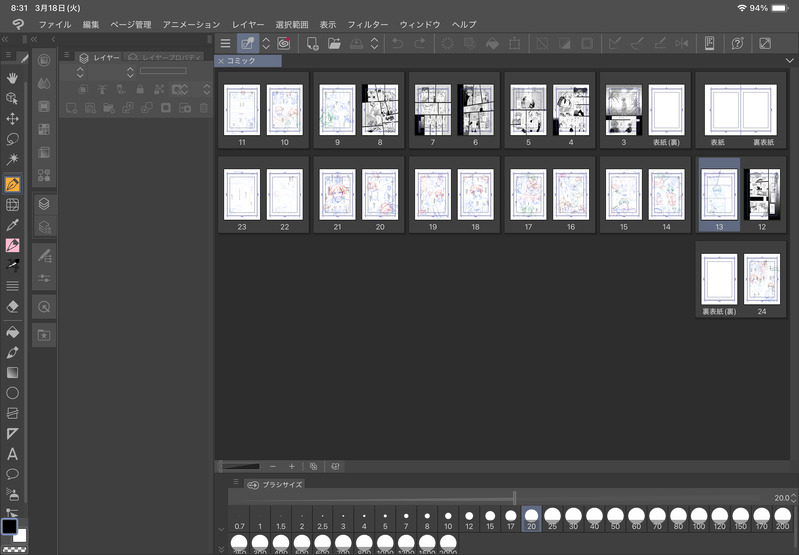Select the Hand (move view) tool
This screenshot has height=555, width=799.
coord(12,77)
